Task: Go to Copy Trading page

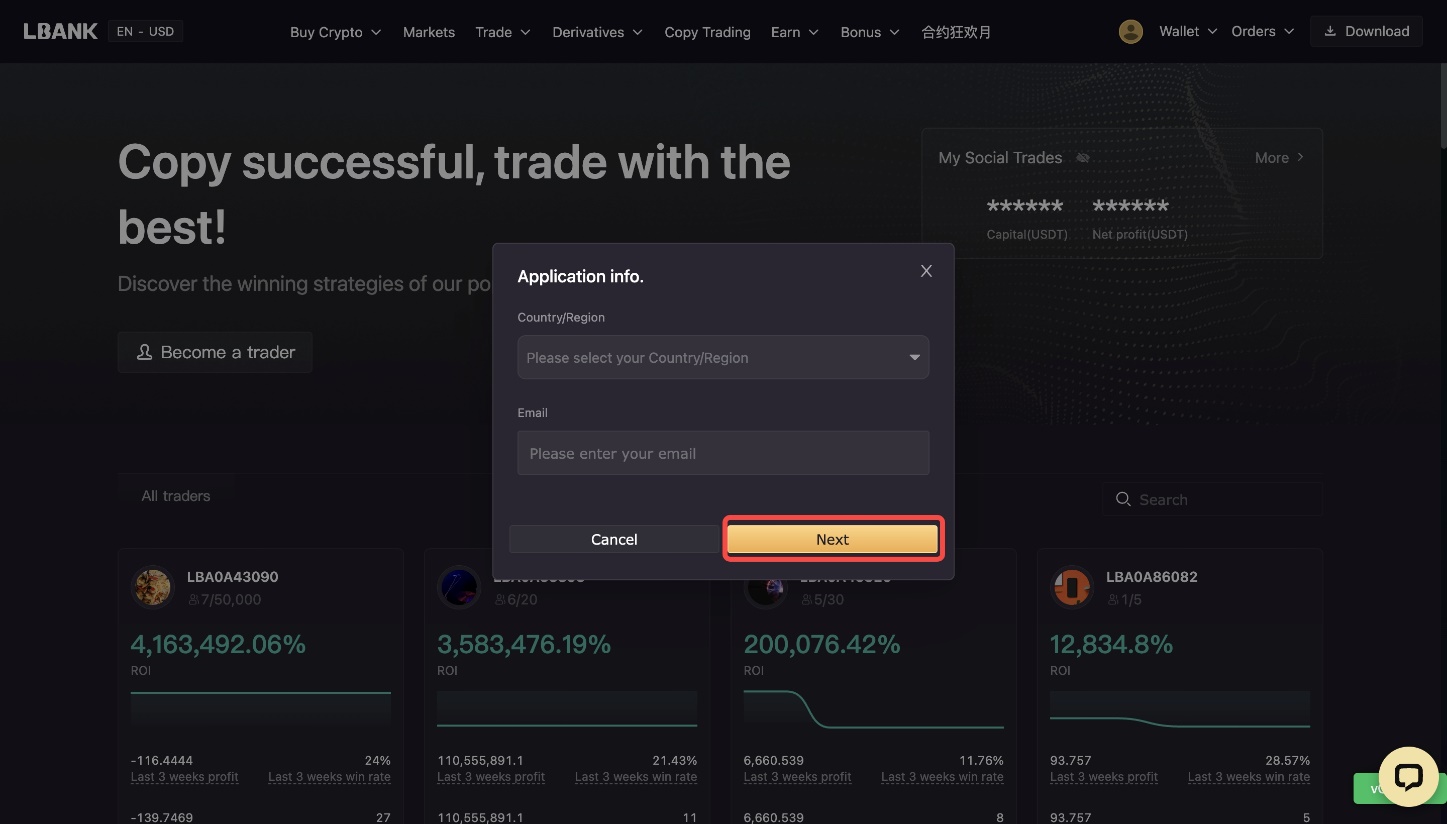Action: [707, 32]
